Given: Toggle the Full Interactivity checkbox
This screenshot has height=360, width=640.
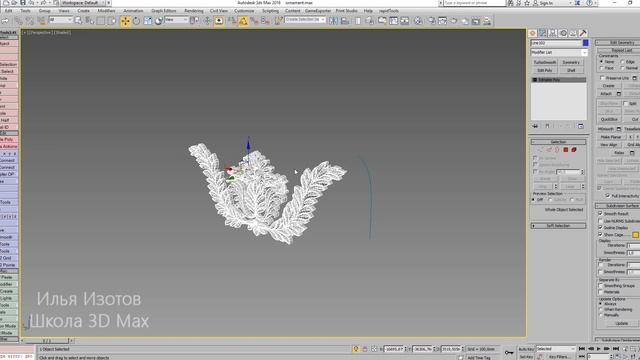Looking at the screenshot, I should [x=608, y=196].
